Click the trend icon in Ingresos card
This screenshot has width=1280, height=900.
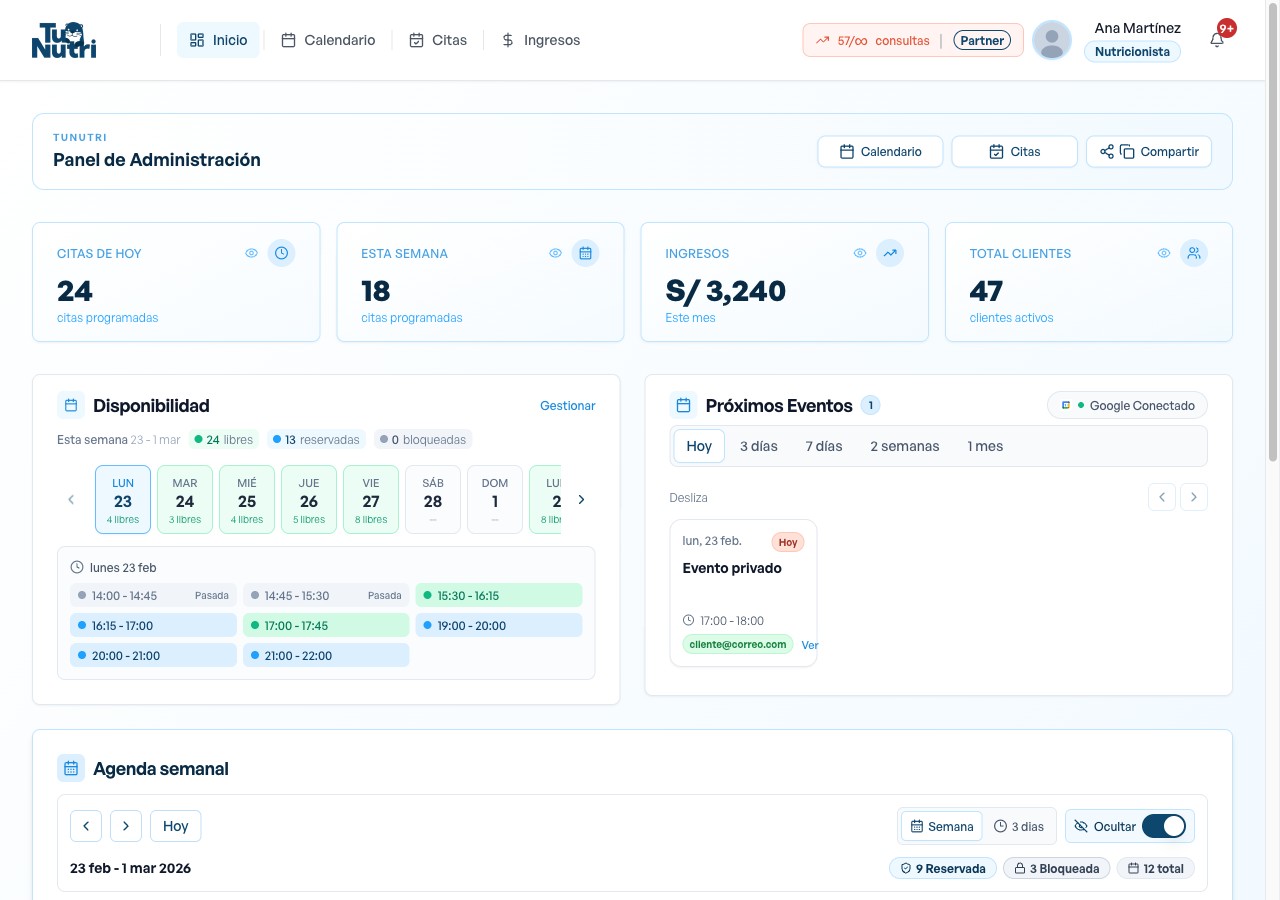(889, 253)
